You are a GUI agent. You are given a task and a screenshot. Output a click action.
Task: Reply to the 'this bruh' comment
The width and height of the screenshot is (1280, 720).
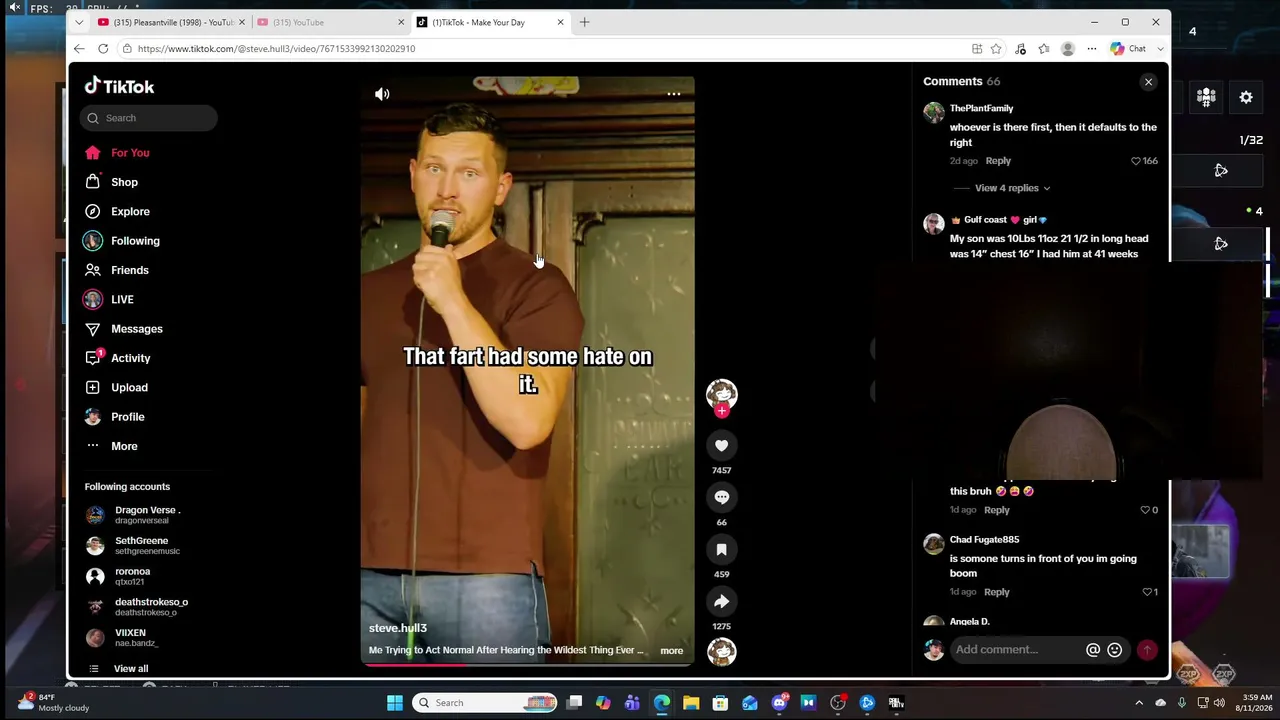tap(997, 510)
